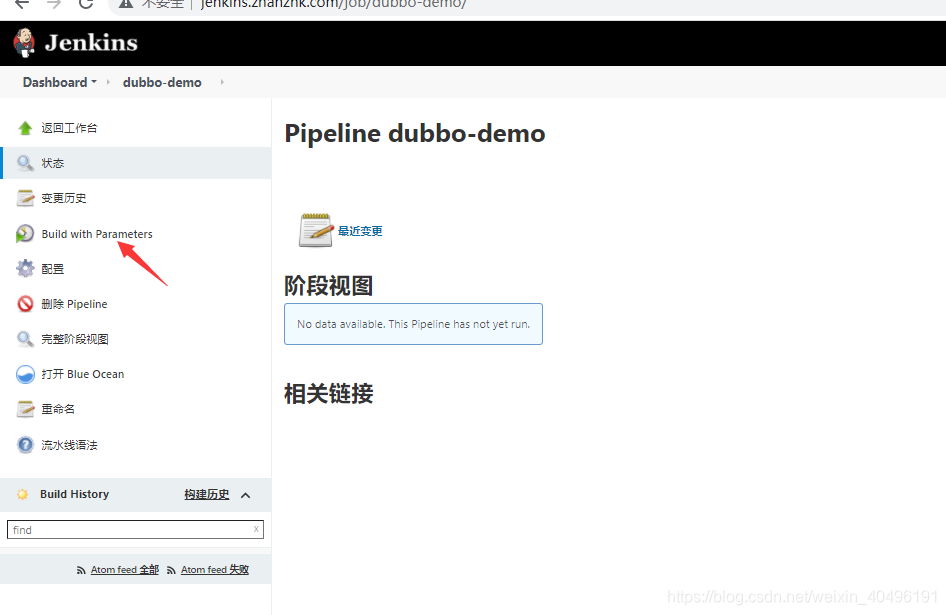Click the browser forward arrow
Screen dimensions: 946x615
coord(54,4)
